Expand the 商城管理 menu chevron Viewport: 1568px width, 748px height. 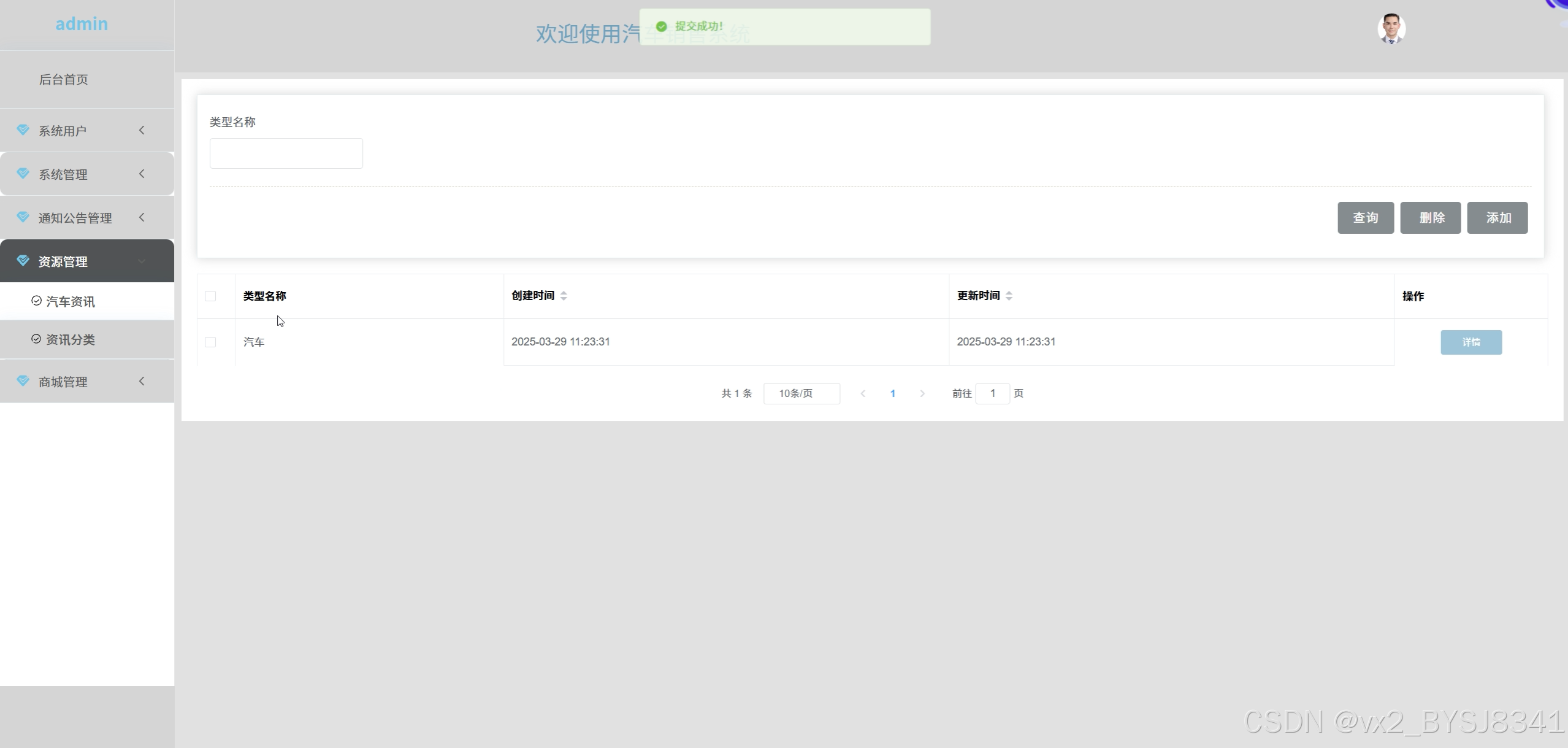[x=142, y=381]
